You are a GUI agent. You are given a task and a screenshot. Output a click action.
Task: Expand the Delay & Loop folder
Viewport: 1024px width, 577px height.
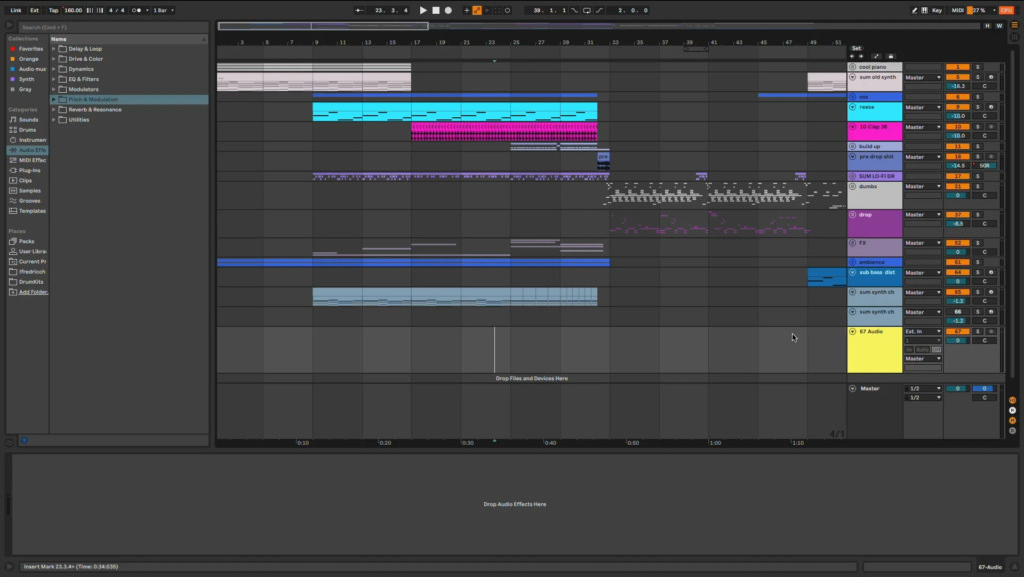(54, 49)
